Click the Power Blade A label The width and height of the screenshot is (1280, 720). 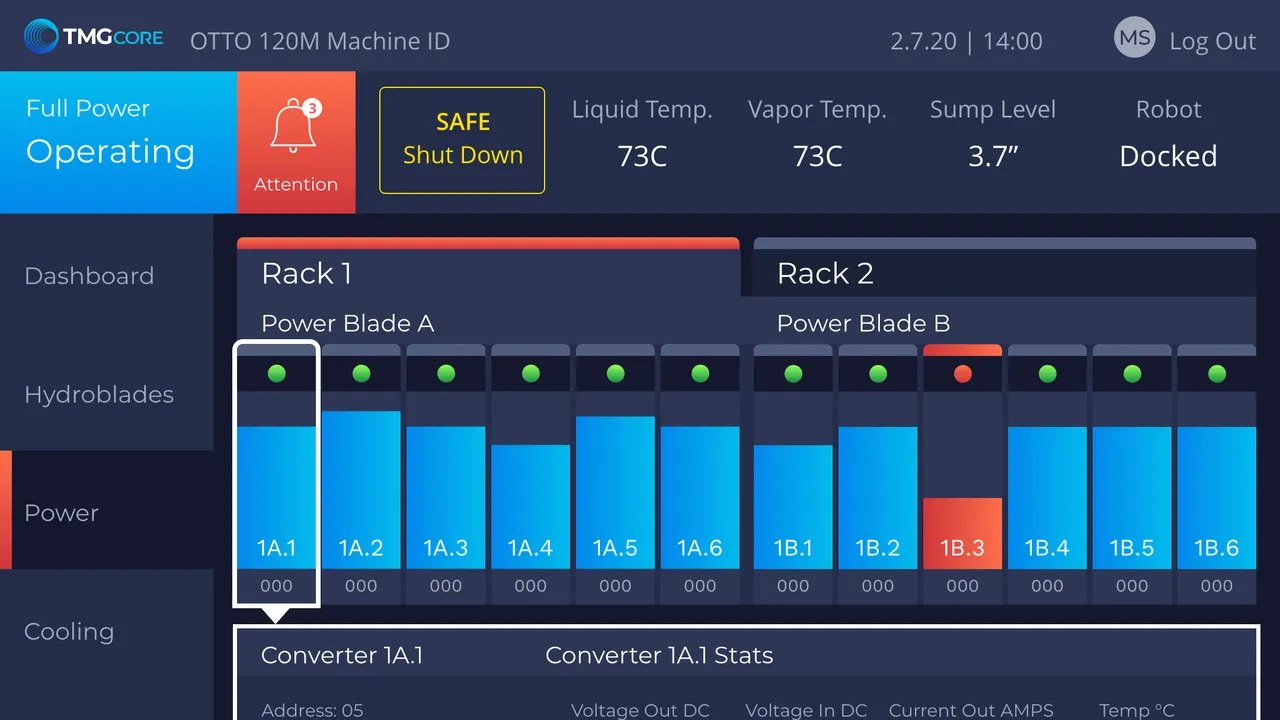(347, 324)
